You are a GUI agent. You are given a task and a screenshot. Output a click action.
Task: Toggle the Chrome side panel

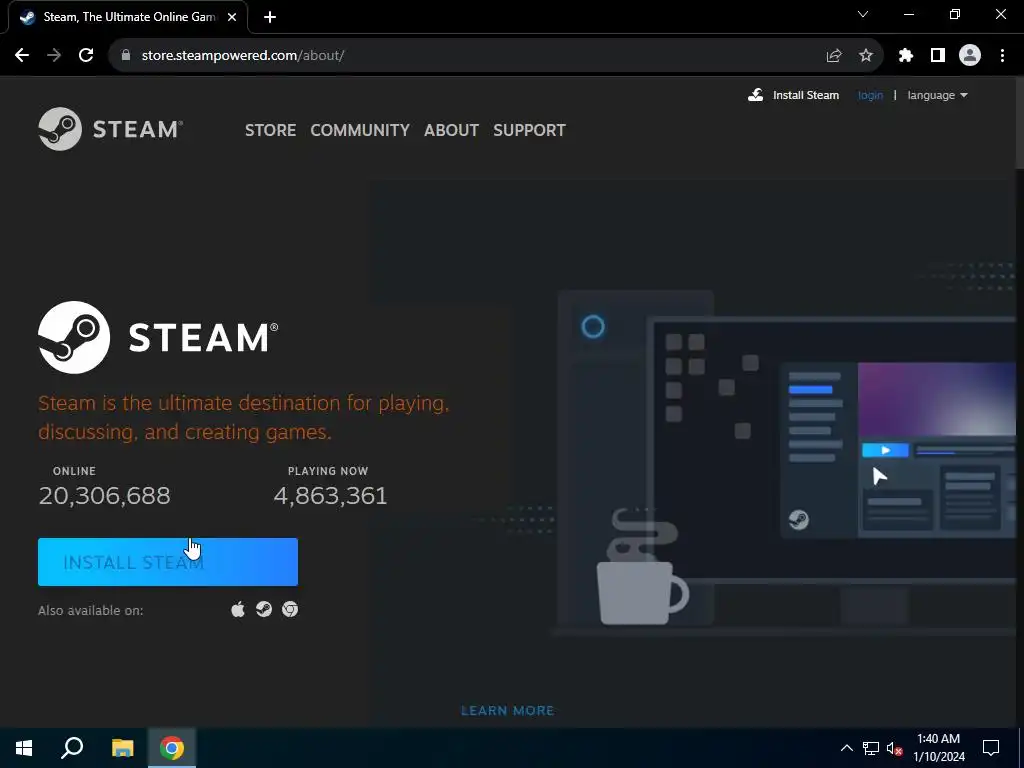pyautogui.click(x=938, y=56)
